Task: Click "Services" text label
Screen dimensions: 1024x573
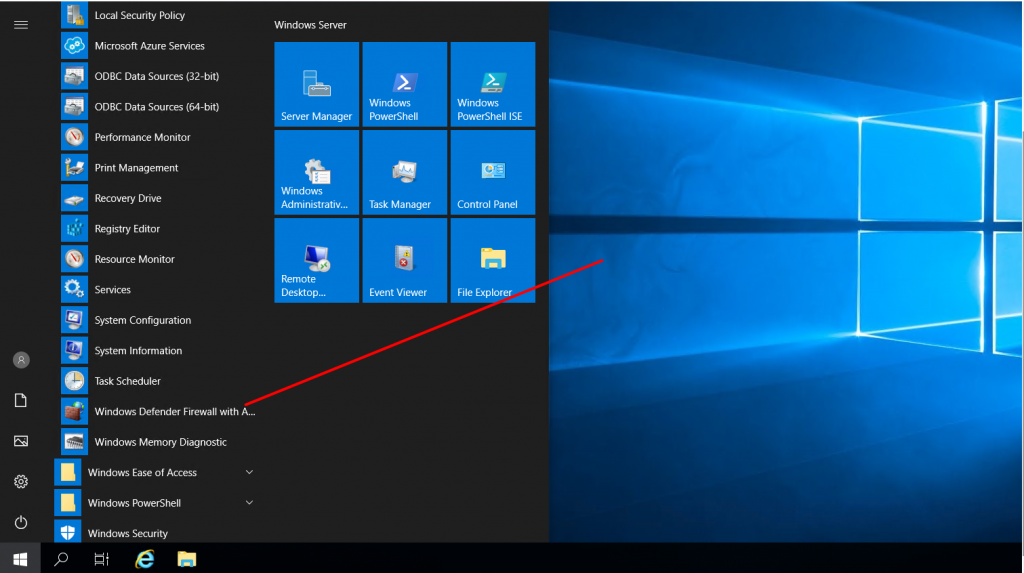Action: (x=112, y=289)
